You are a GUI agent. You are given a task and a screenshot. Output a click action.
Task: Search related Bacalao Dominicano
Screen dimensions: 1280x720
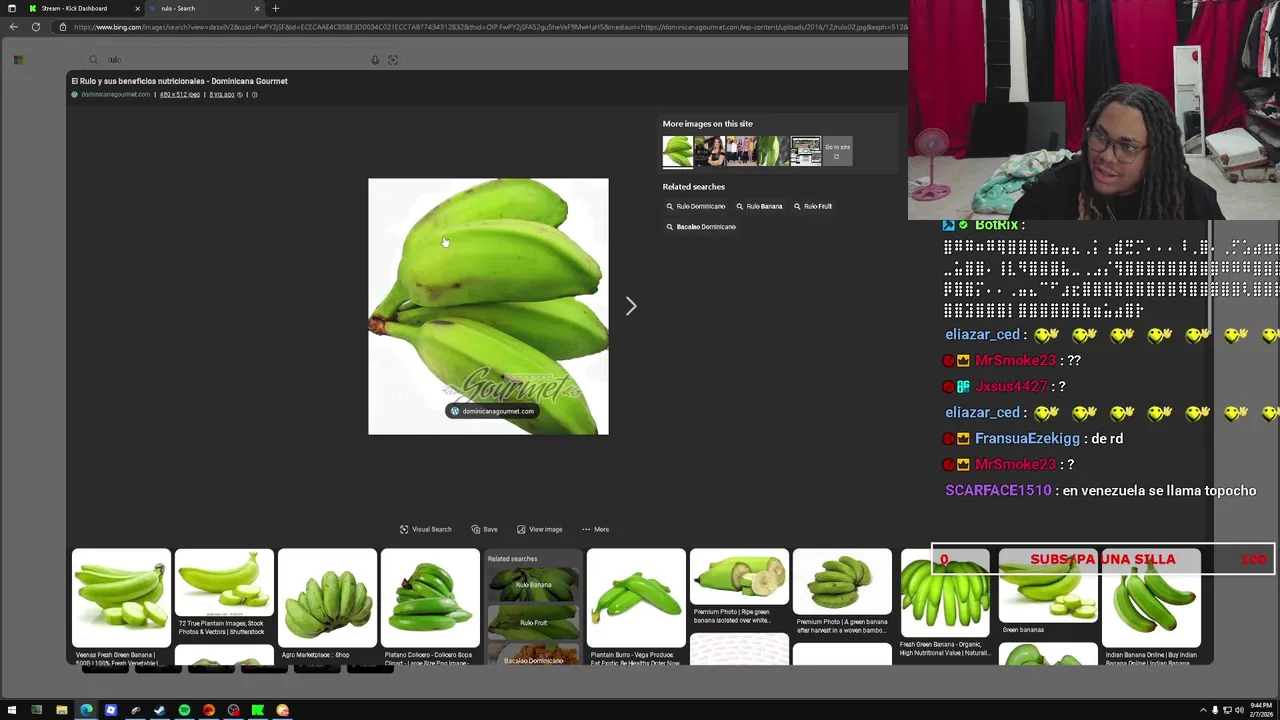[x=701, y=227]
